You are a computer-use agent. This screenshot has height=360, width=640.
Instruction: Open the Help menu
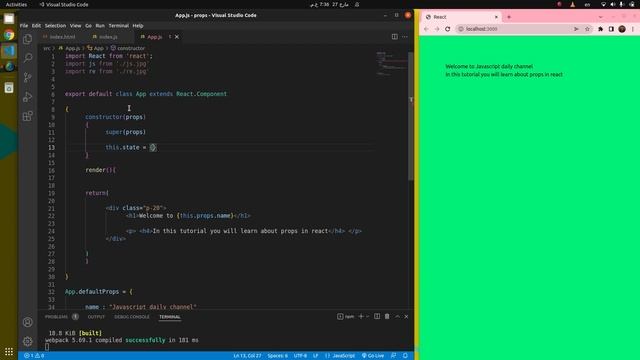(138, 25)
